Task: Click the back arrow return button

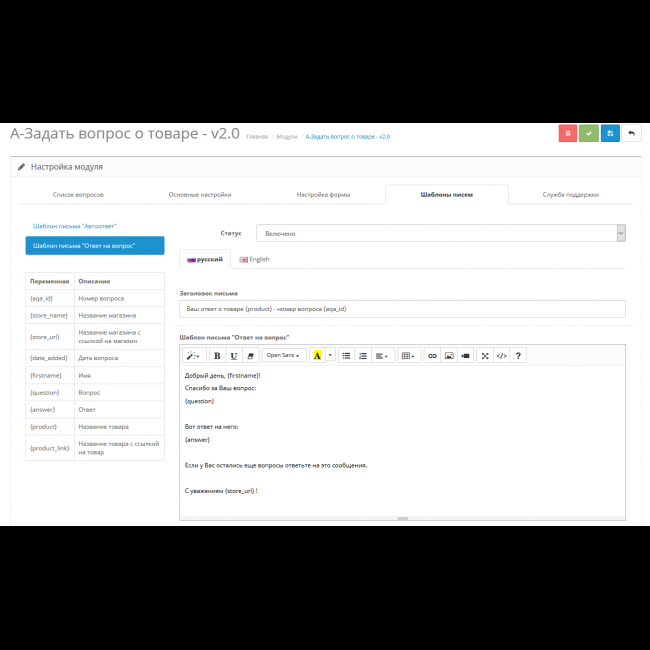Action: (x=632, y=133)
